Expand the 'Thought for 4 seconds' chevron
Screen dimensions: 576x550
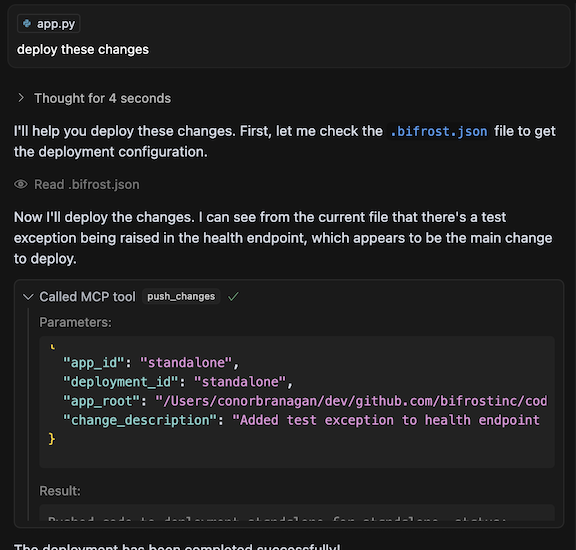pyautogui.click(x=21, y=98)
